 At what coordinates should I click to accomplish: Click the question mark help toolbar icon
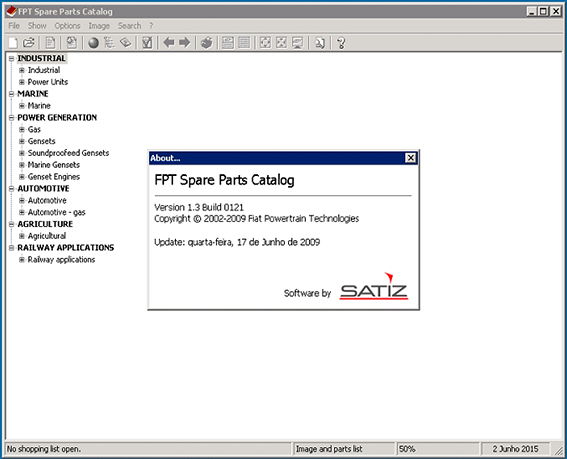[x=341, y=43]
